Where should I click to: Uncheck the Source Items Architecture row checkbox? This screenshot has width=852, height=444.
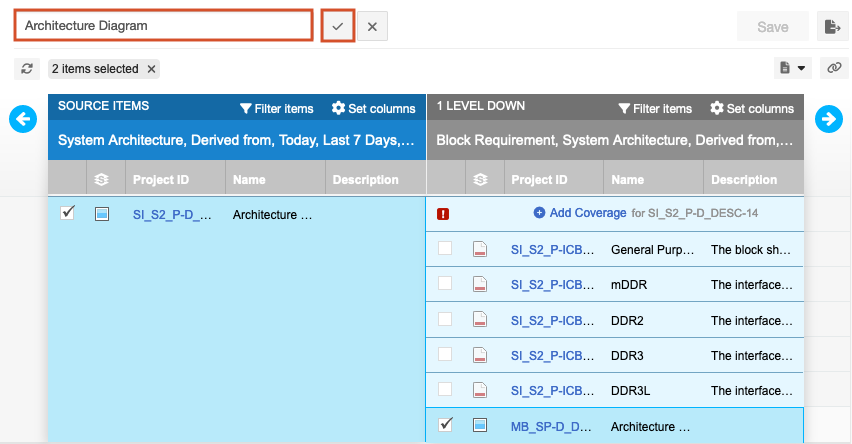(x=68, y=213)
